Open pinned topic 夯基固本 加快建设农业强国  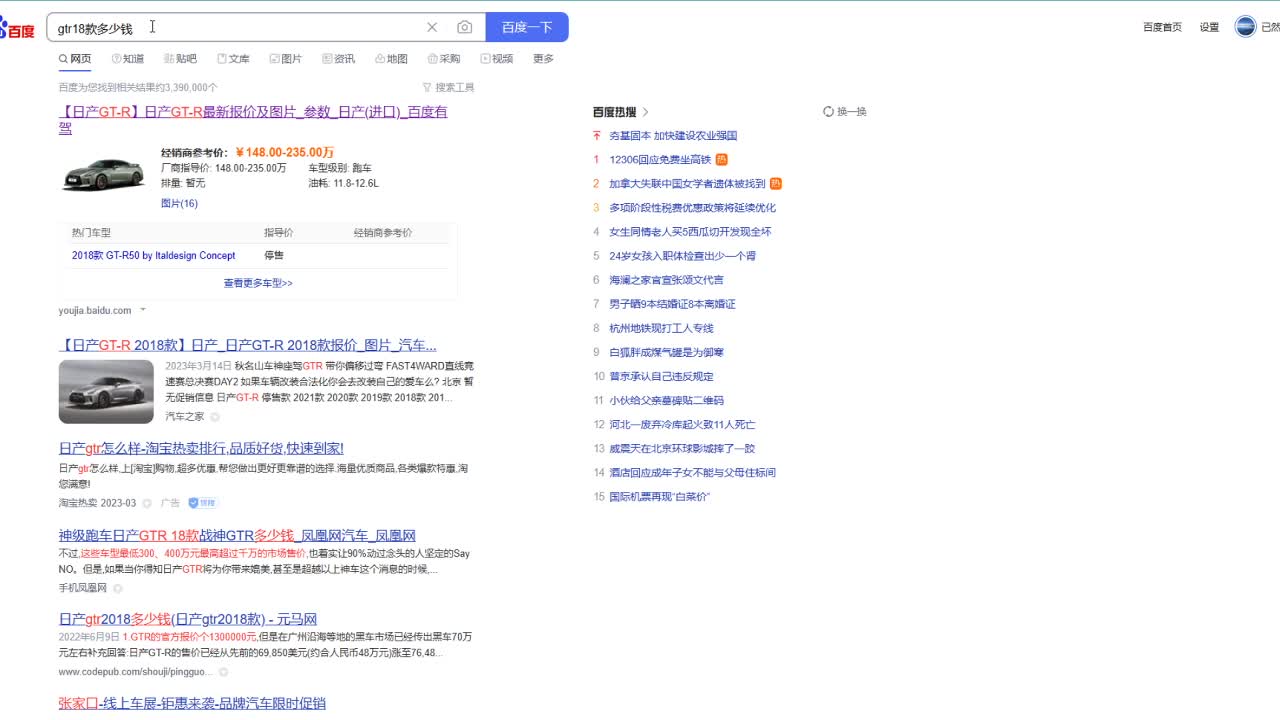tap(673, 135)
